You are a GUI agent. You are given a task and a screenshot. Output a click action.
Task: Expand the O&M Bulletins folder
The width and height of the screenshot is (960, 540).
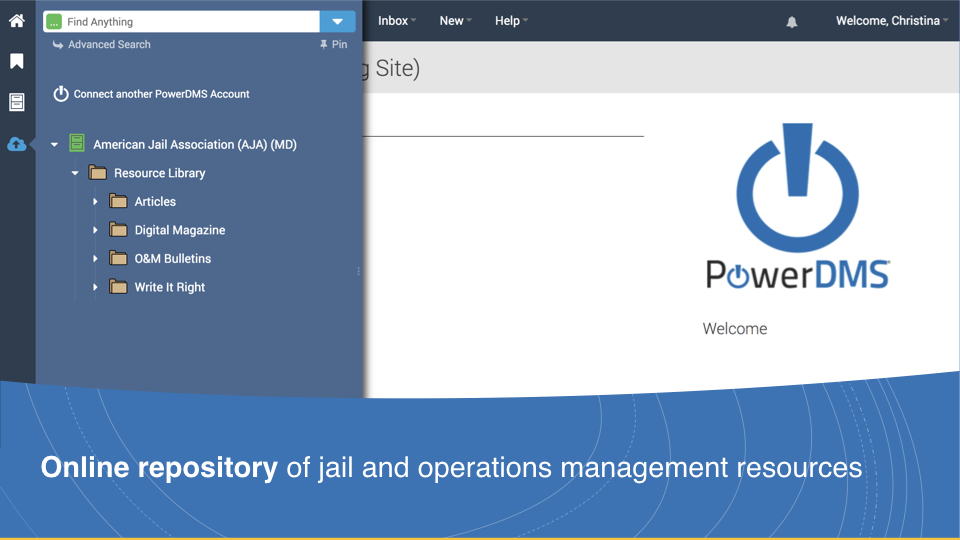coord(95,259)
